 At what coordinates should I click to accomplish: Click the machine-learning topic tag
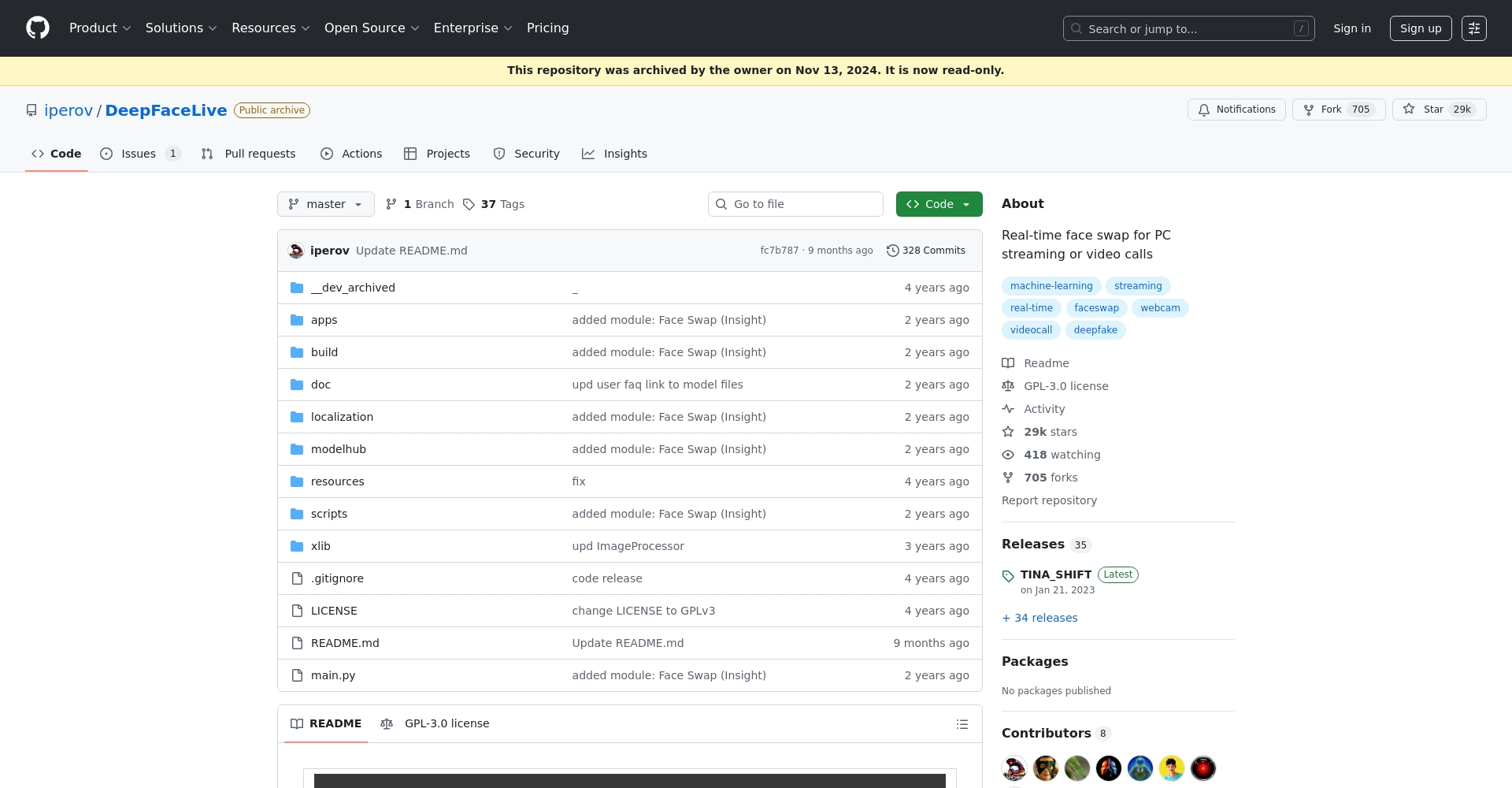point(1051,286)
